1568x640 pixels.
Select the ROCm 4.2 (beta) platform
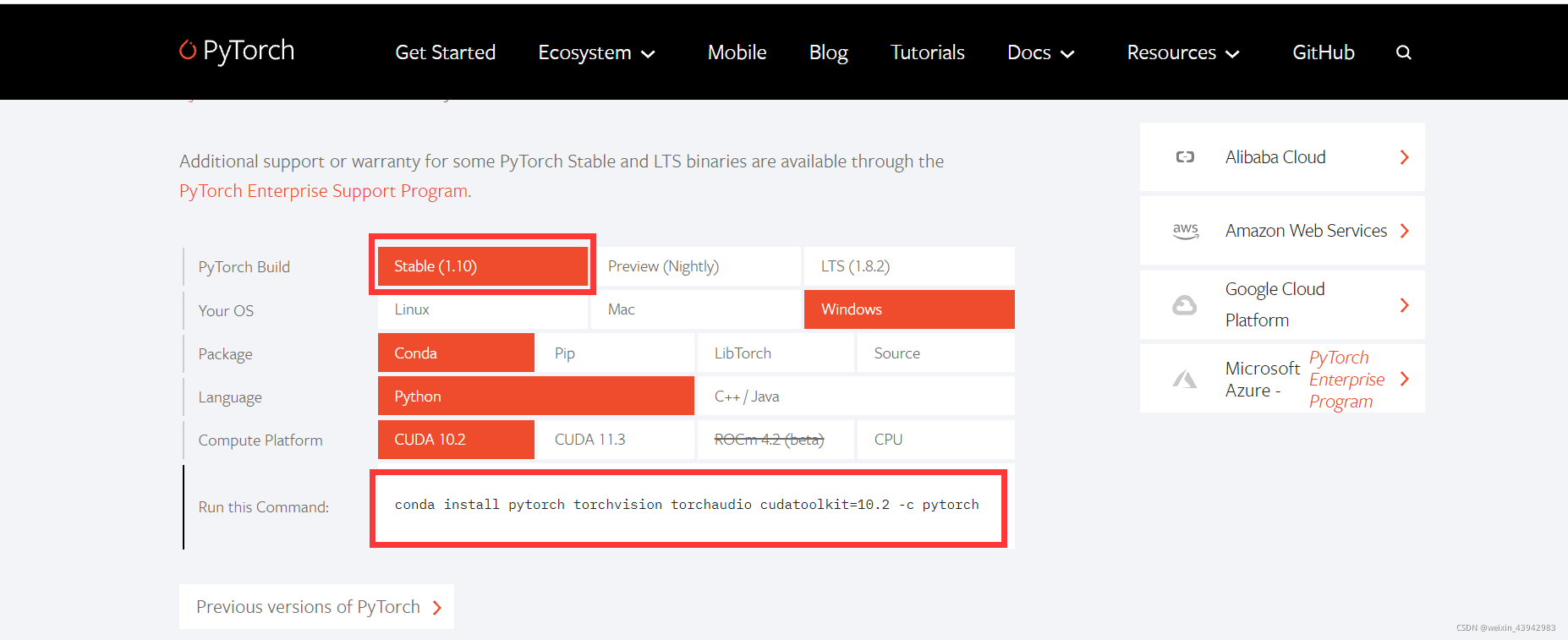776,440
